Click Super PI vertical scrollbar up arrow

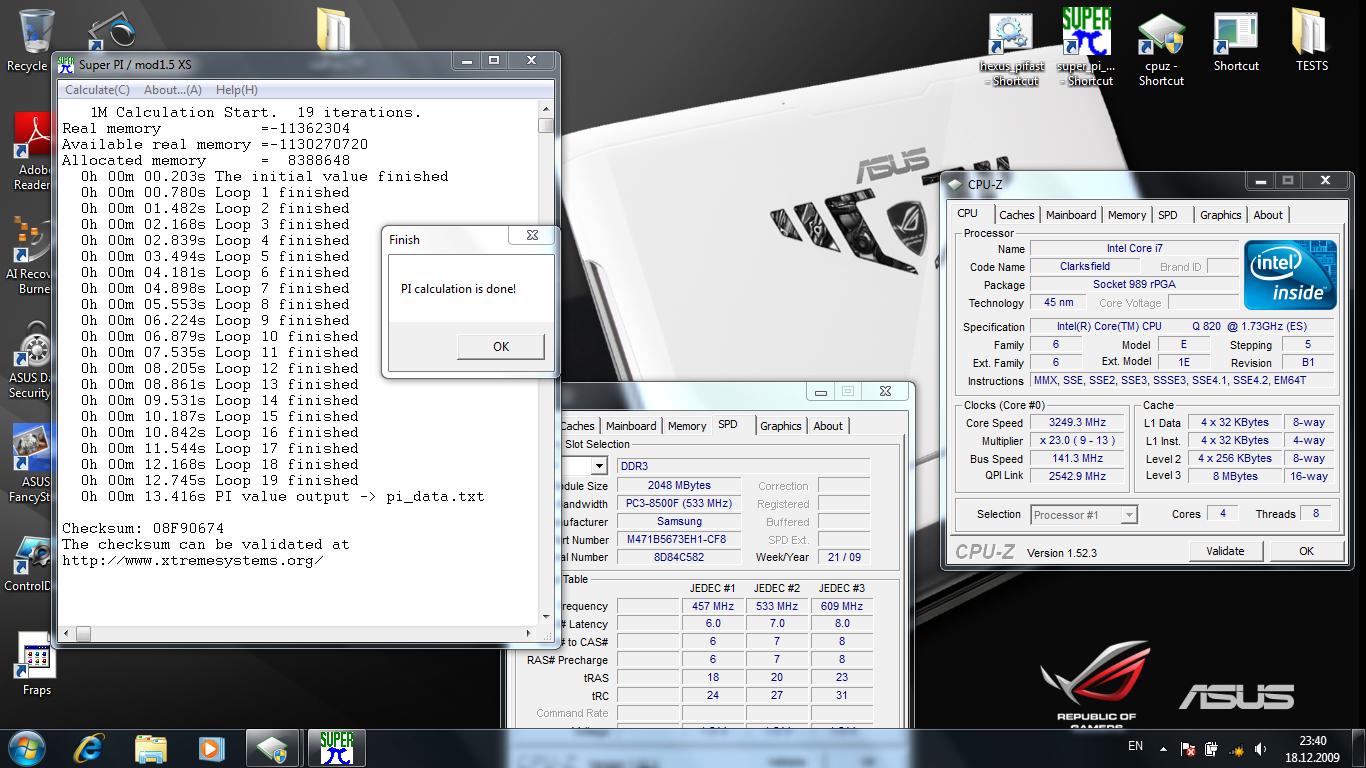546,109
